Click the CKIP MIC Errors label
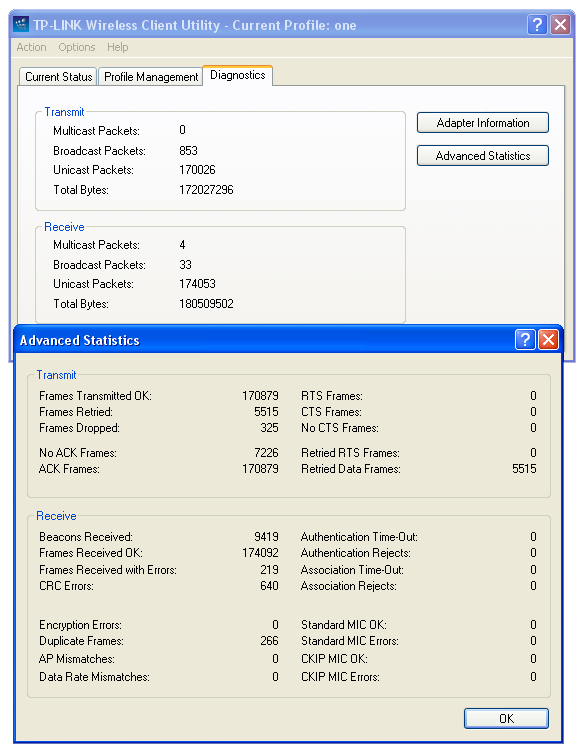The height and width of the screenshot is (756, 583). 340,677
